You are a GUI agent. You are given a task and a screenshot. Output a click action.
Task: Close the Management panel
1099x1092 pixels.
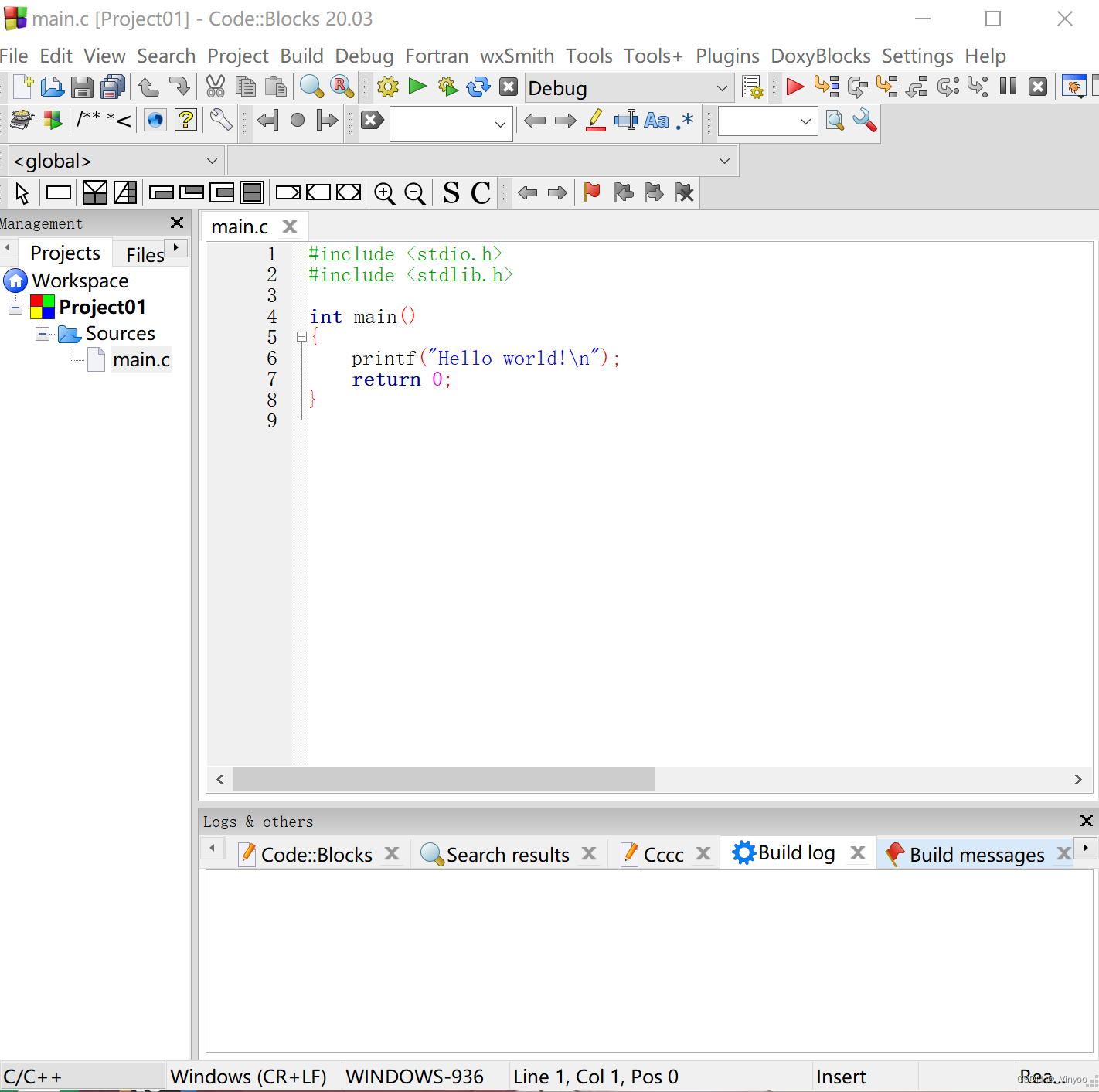177,223
